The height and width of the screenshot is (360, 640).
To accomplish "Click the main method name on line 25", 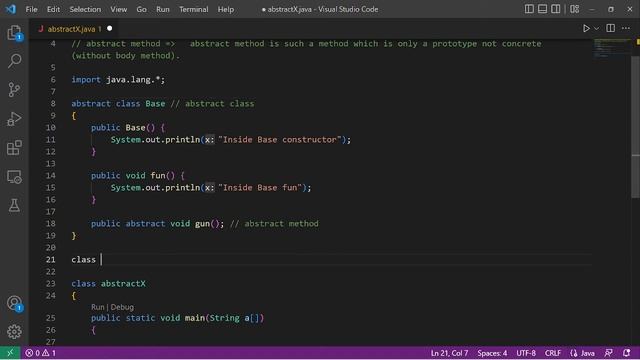I will click(195, 318).
